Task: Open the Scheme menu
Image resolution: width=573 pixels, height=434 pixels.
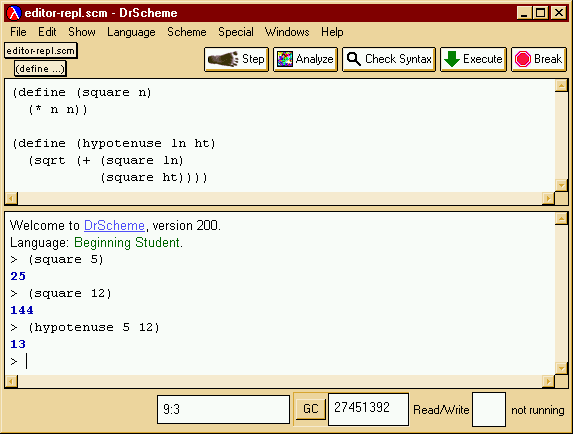Action: coord(187,32)
